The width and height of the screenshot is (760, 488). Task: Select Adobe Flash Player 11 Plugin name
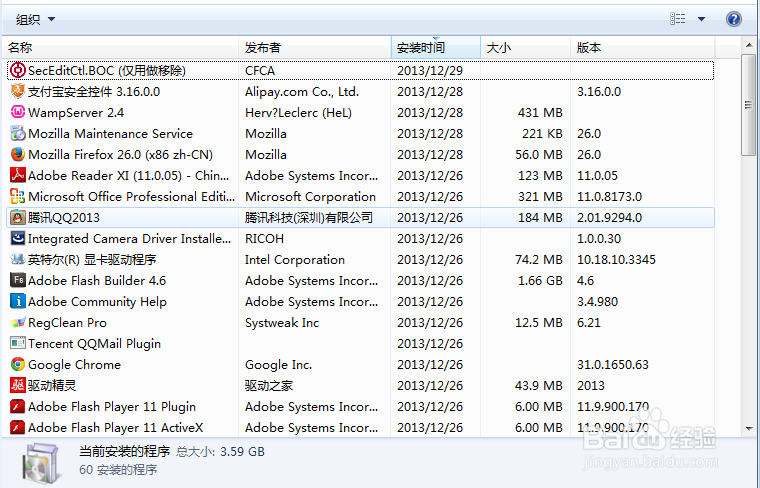(x=112, y=407)
